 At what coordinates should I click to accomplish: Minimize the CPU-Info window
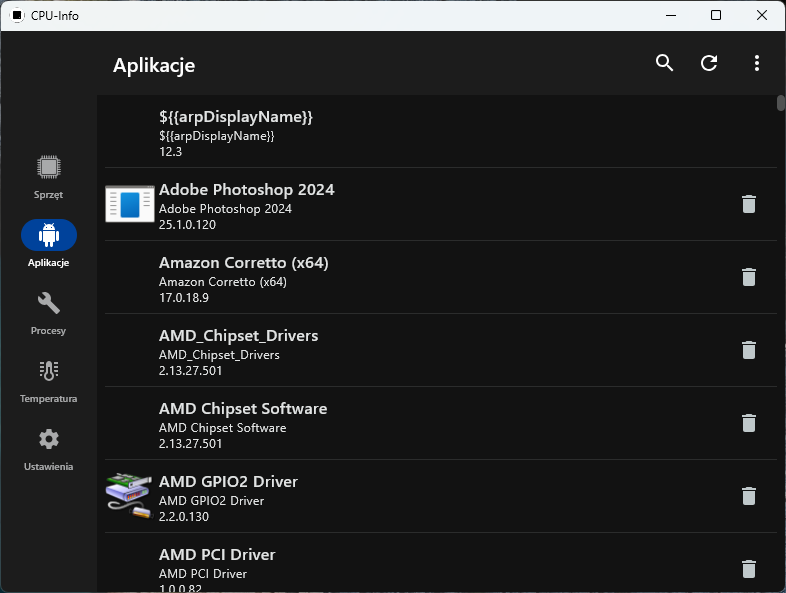671,16
